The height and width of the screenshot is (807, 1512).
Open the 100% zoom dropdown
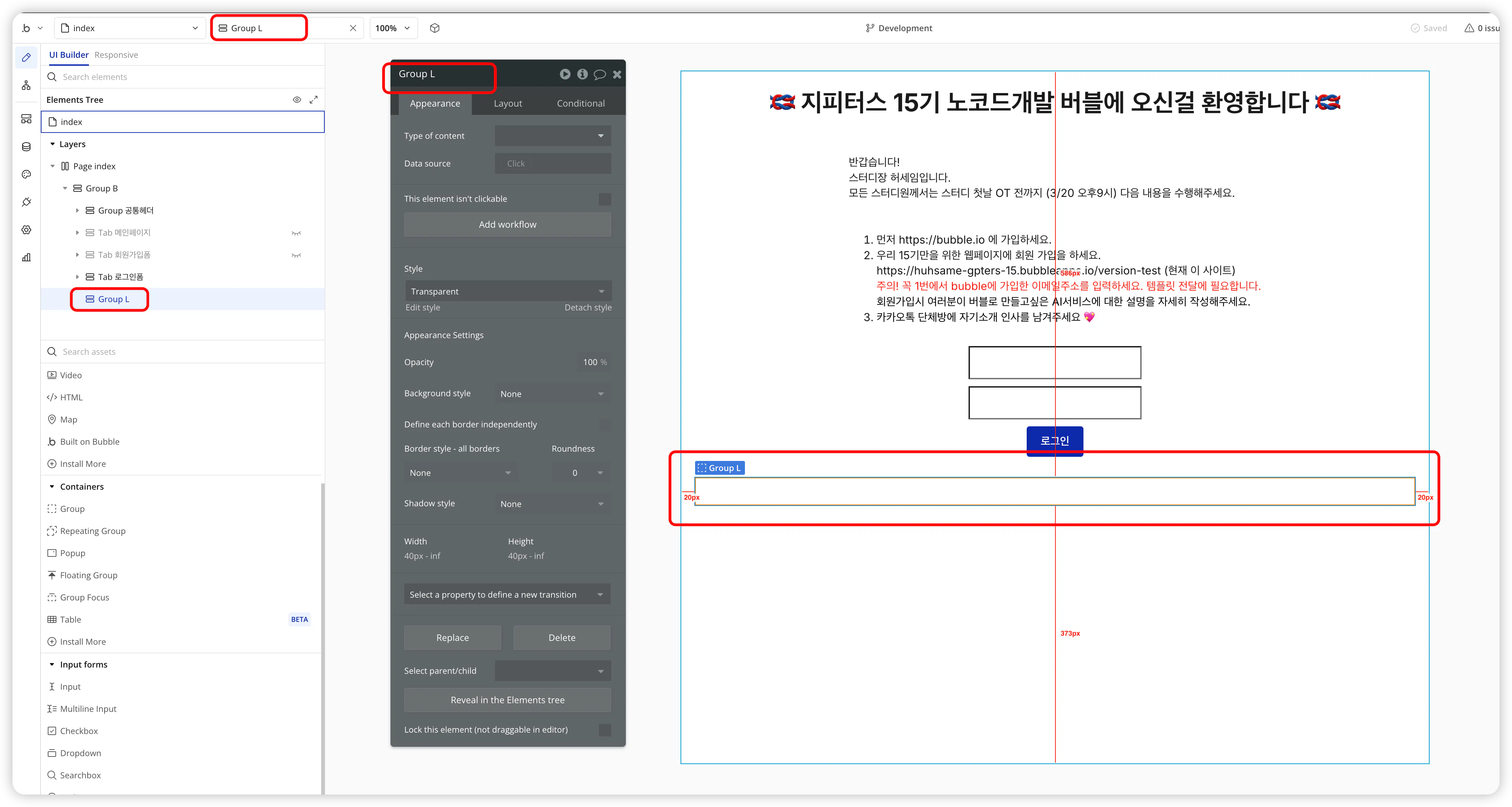click(393, 28)
